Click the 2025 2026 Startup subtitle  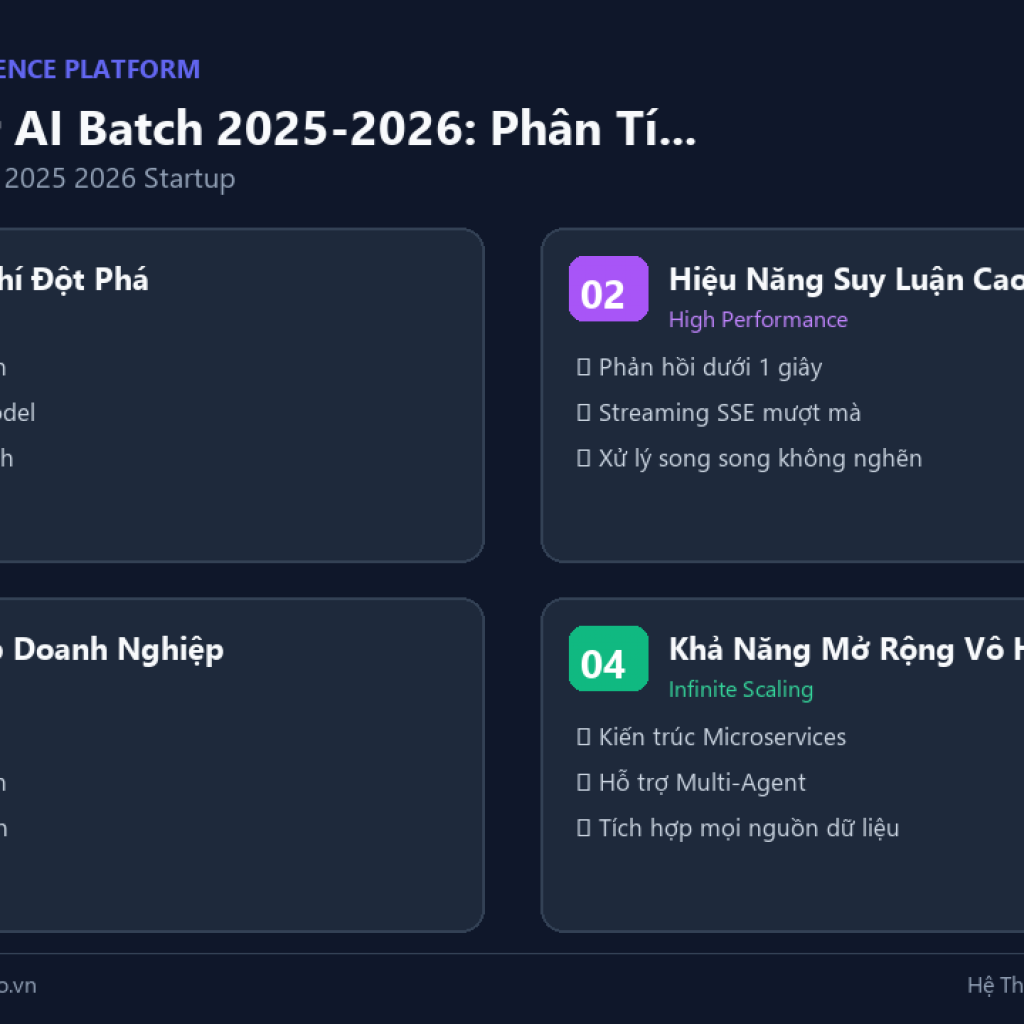[118, 178]
